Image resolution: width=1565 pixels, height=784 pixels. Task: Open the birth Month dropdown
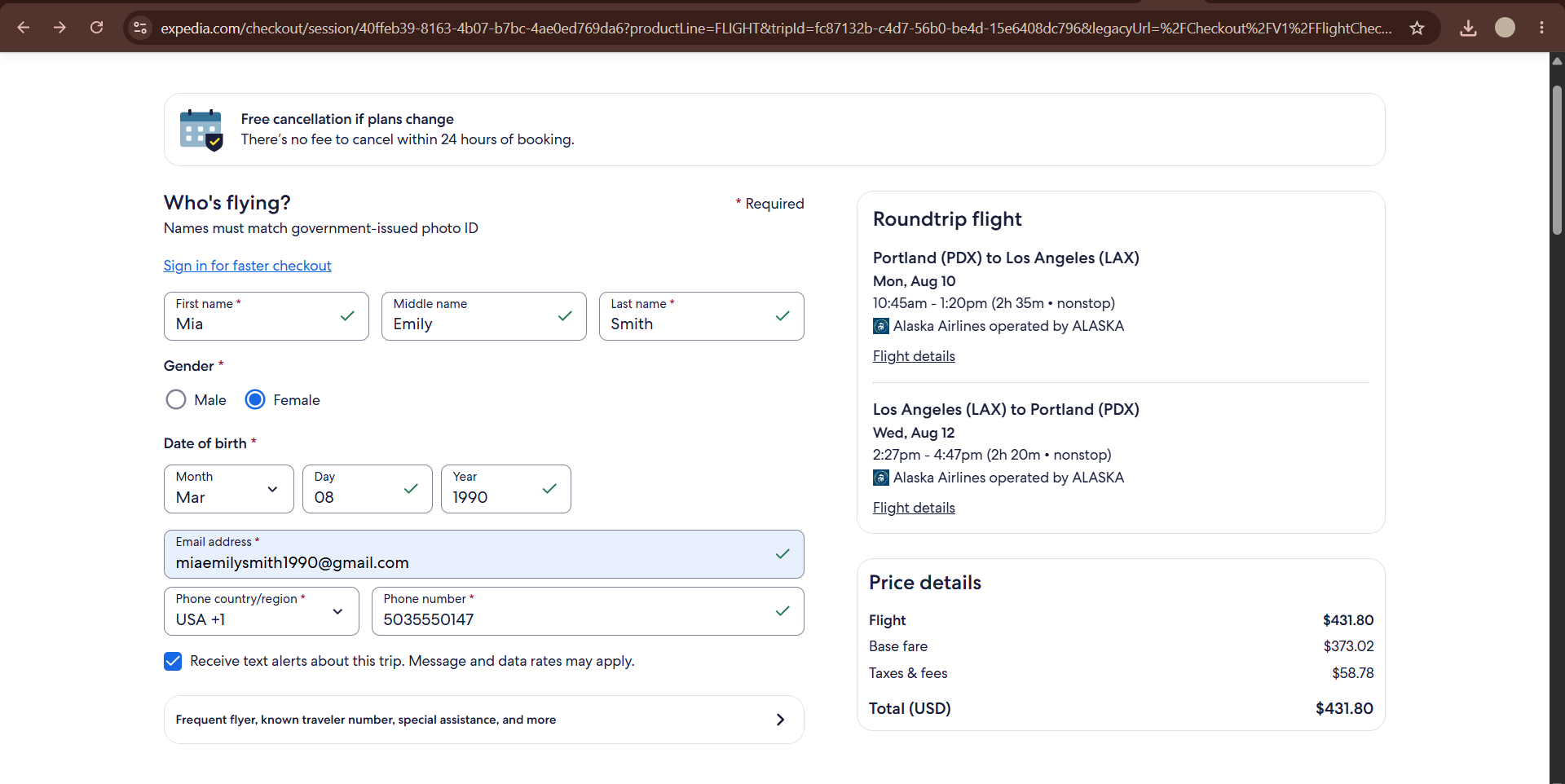[x=229, y=489]
